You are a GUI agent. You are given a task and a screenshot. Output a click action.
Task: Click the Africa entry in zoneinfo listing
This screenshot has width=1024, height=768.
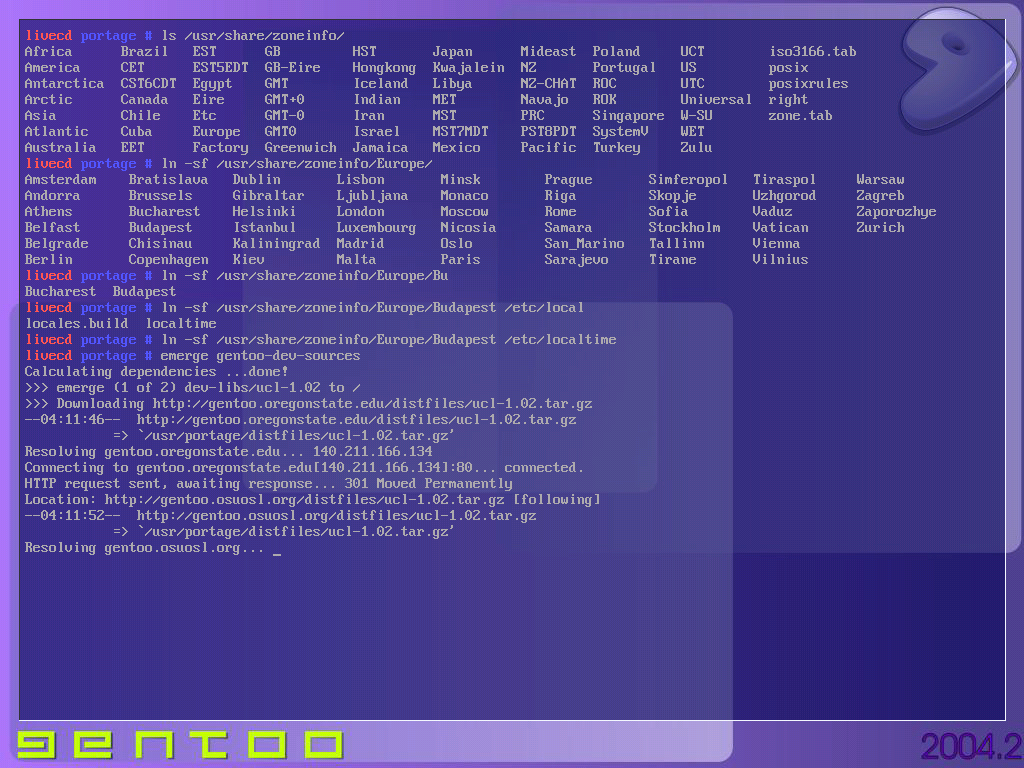tap(48, 52)
